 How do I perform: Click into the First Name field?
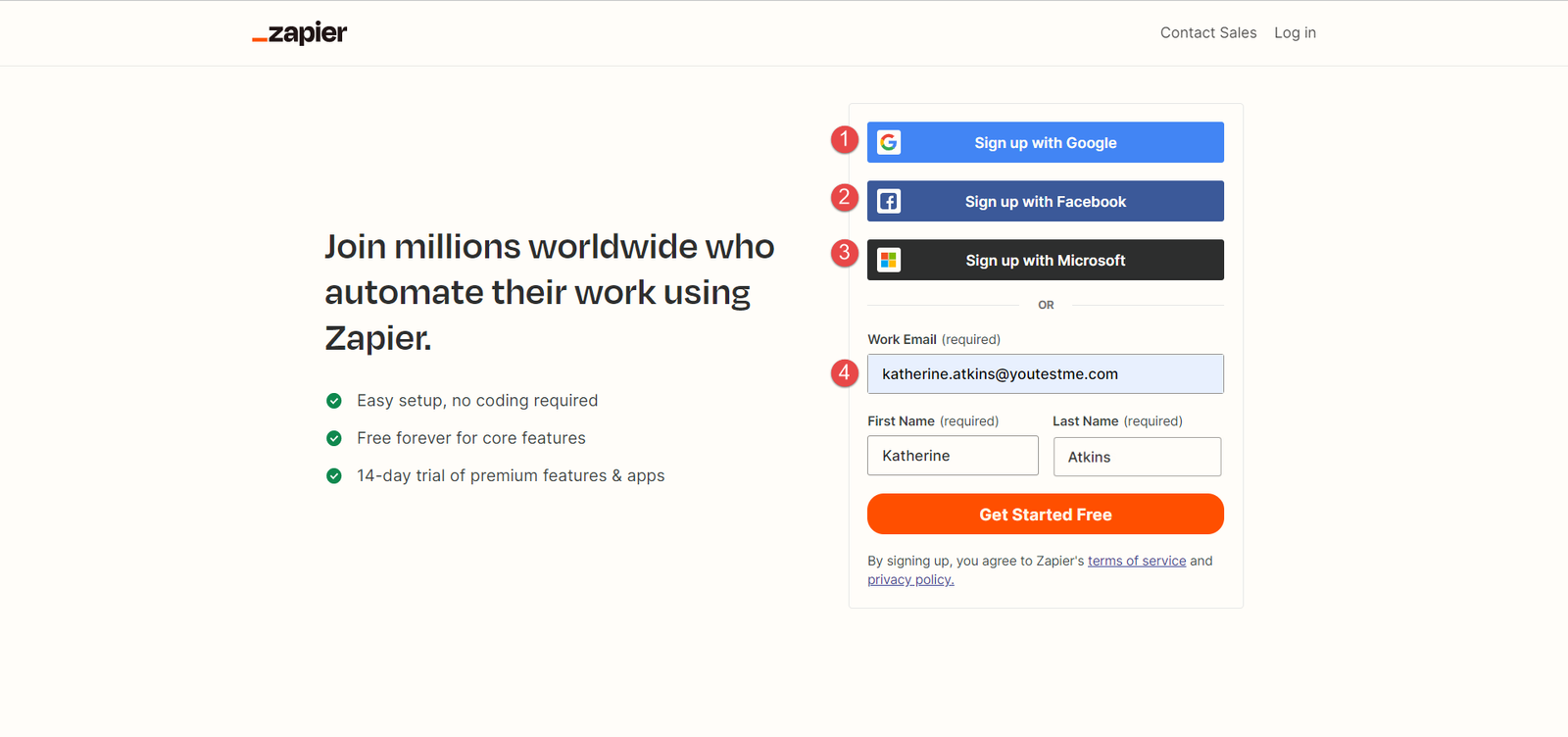pyautogui.click(x=953, y=456)
